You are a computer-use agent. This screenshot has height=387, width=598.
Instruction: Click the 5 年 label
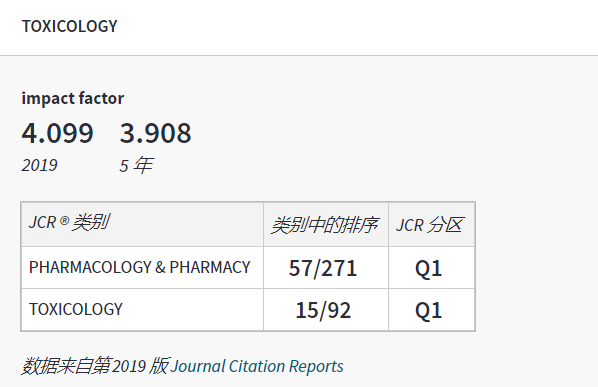coord(136,165)
